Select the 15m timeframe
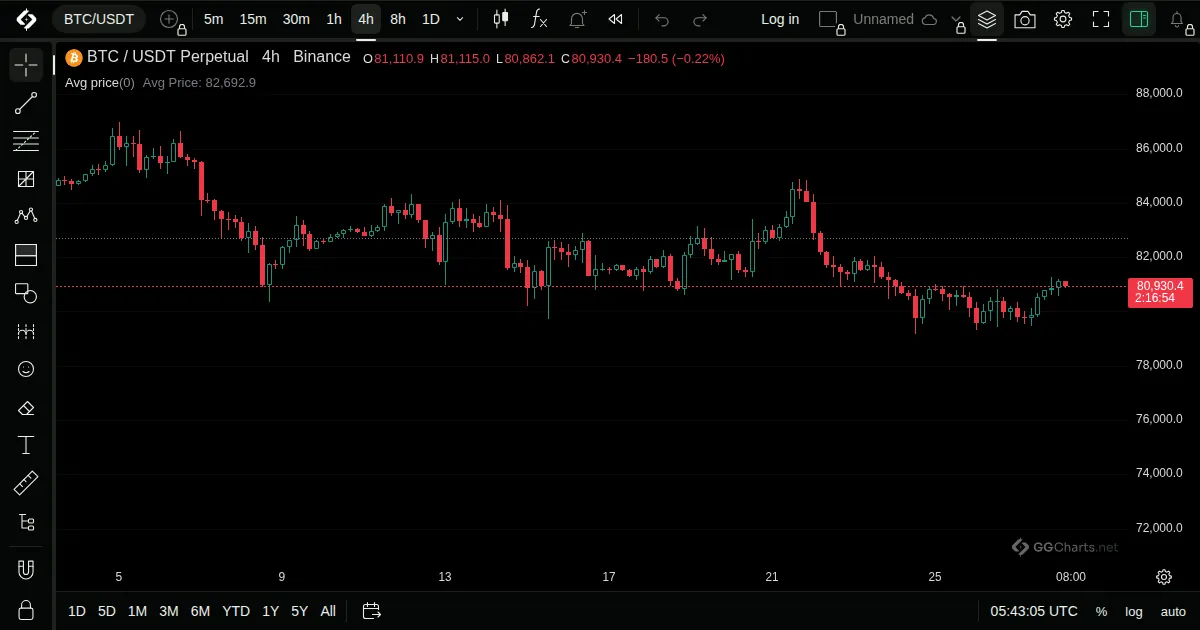 (253, 19)
